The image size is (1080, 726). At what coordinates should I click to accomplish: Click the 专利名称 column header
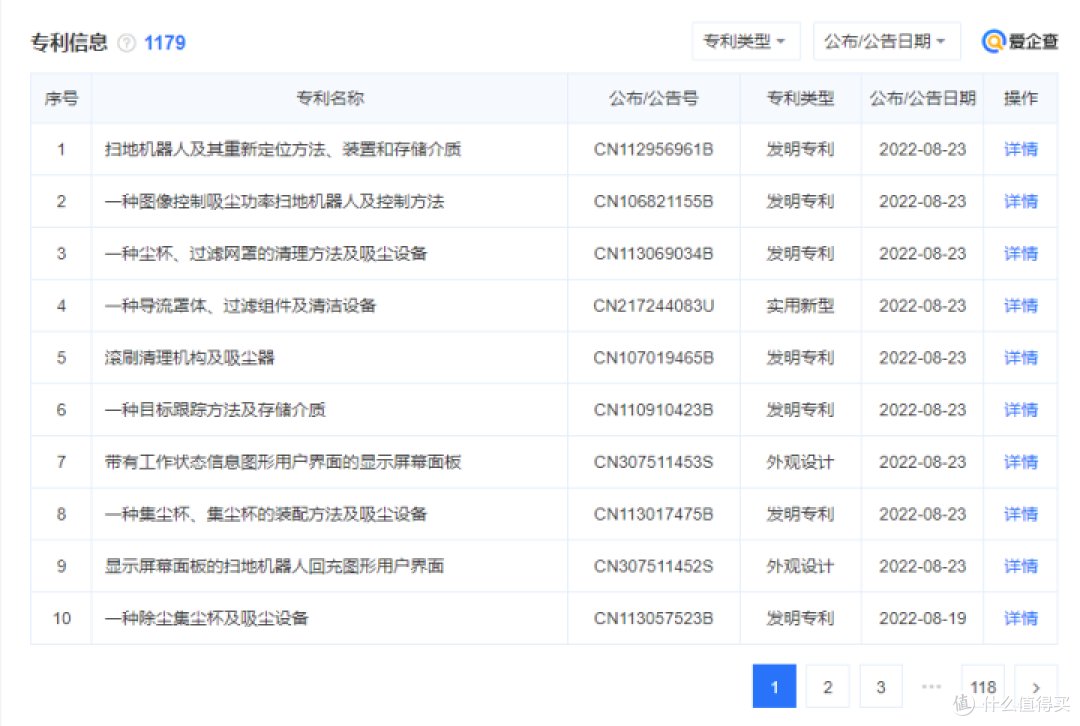[330, 98]
